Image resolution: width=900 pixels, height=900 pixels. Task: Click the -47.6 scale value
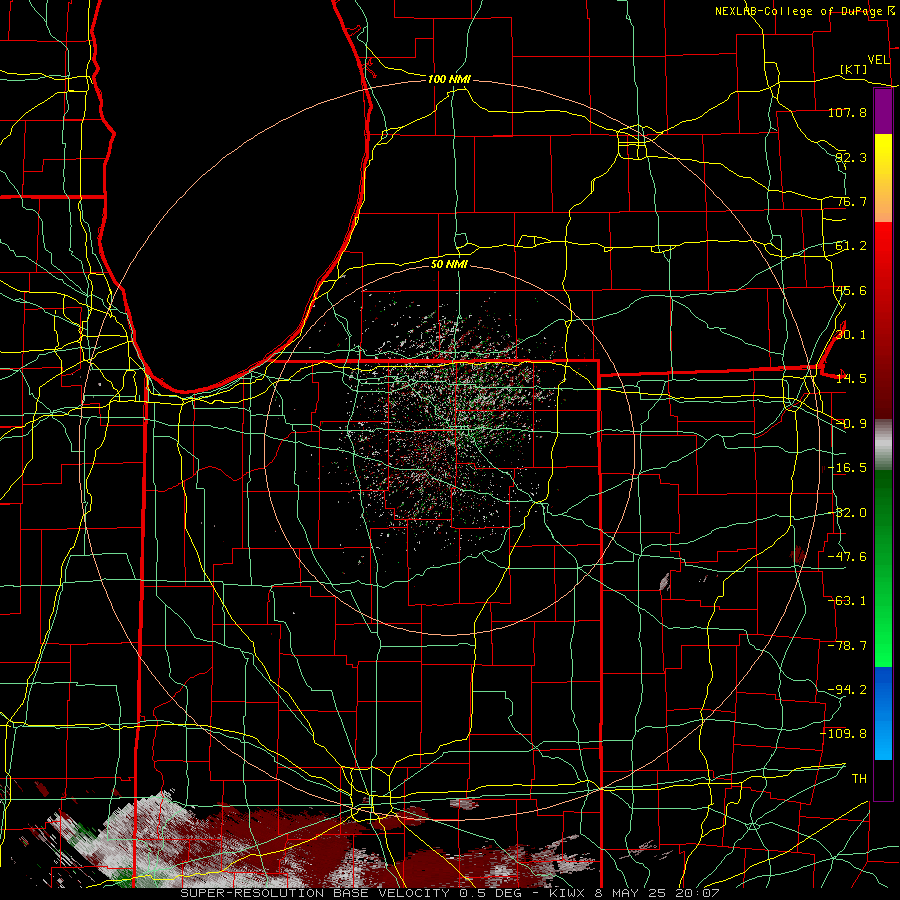(x=847, y=557)
